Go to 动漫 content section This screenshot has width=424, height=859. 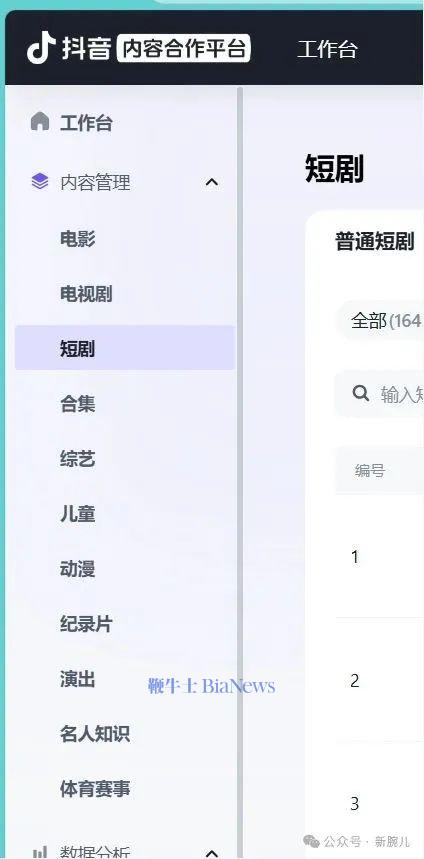[78, 569]
